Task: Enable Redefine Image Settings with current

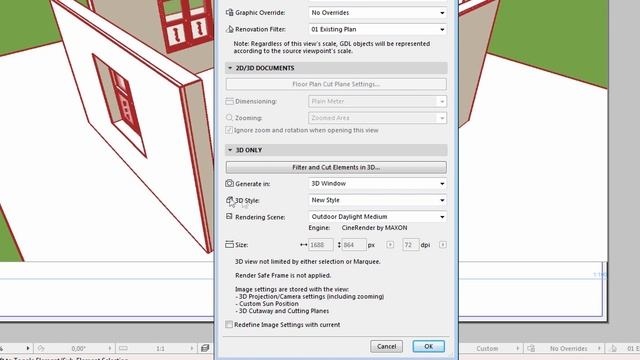Action: [229, 324]
